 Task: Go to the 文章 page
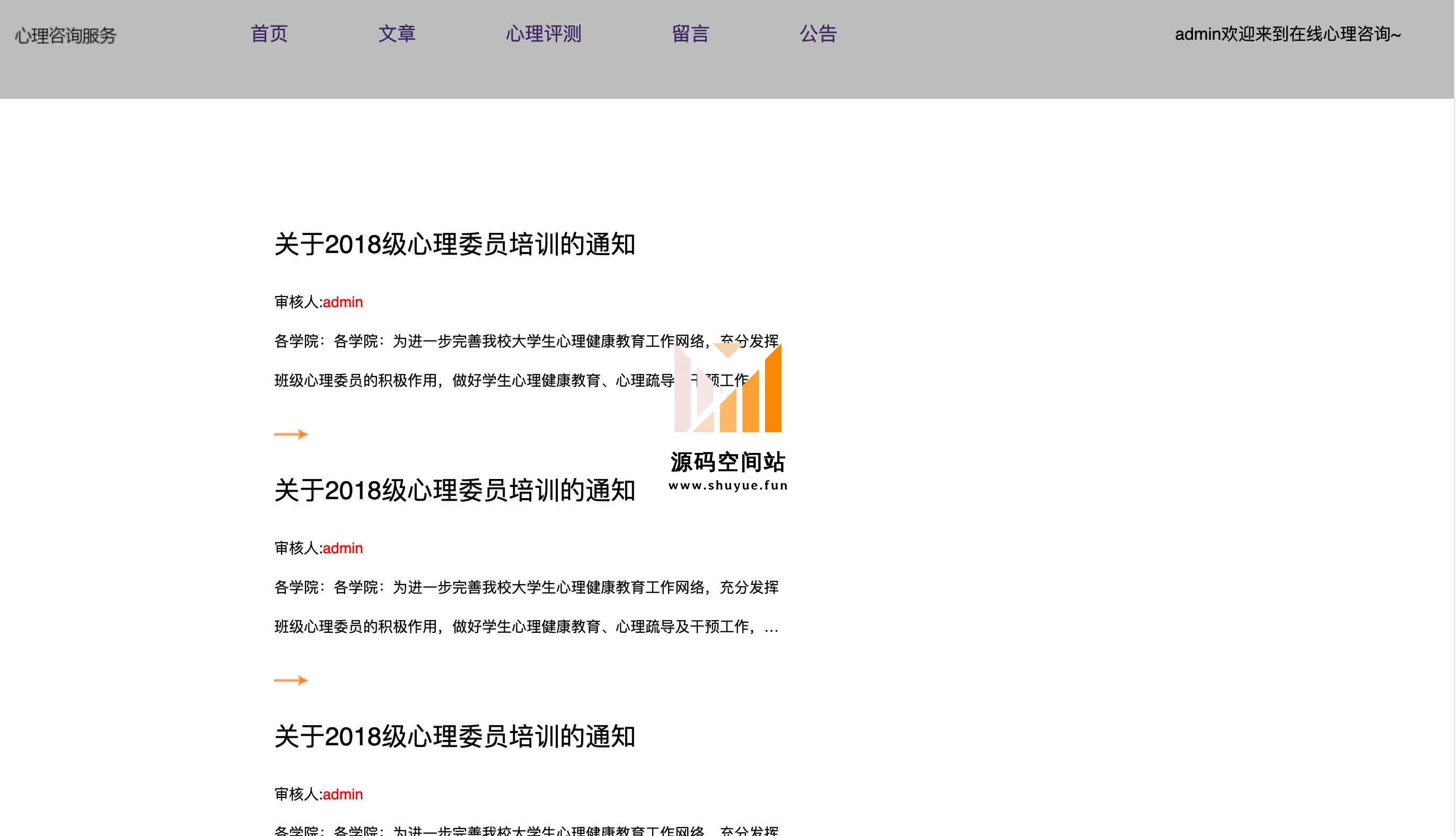pyautogui.click(x=397, y=34)
